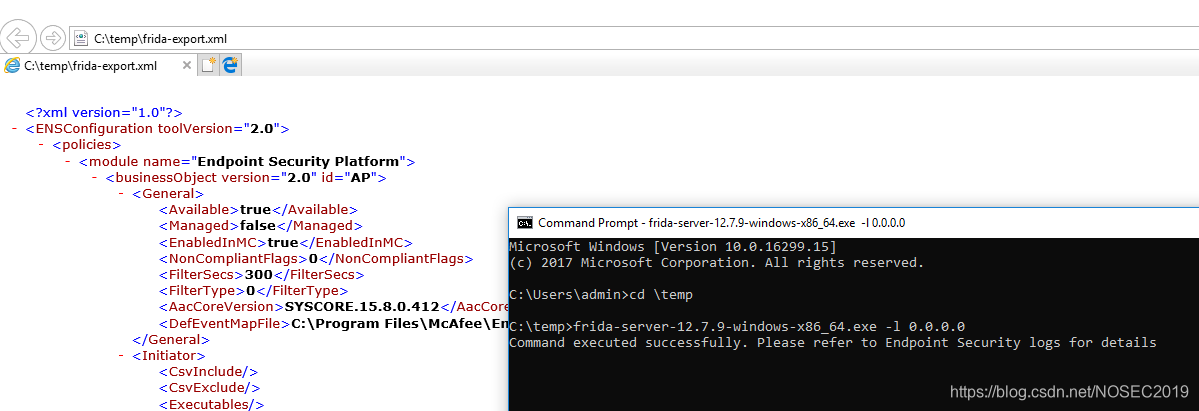The image size is (1199, 411).
Task: Click the page icon in the address bar
Action: 80,38
